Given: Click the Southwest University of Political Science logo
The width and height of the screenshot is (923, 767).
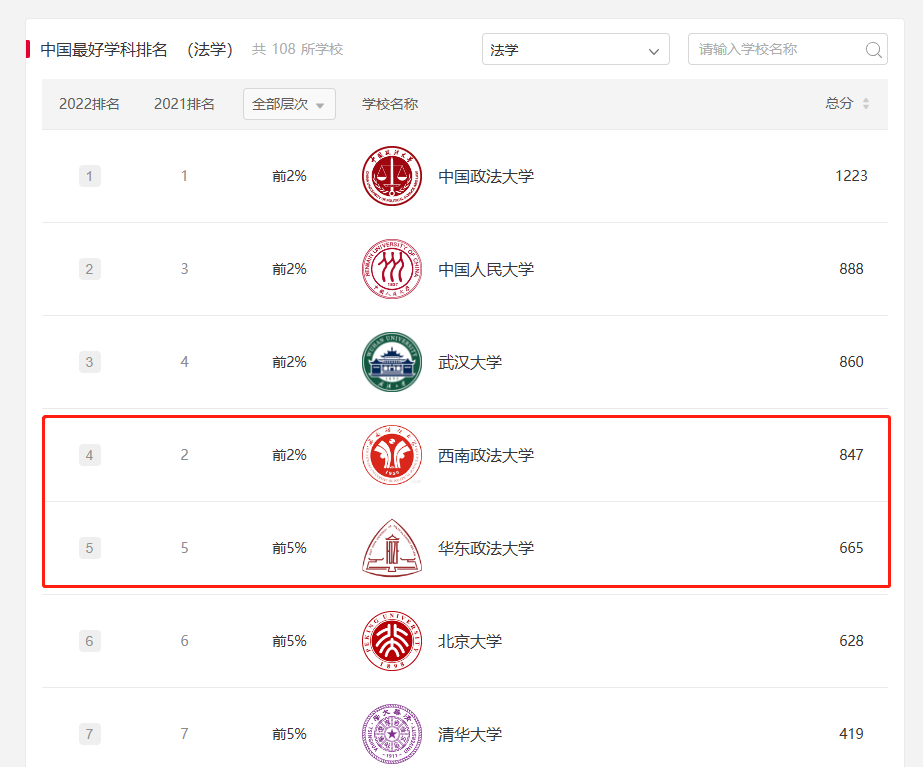Looking at the screenshot, I should tap(392, 455).
